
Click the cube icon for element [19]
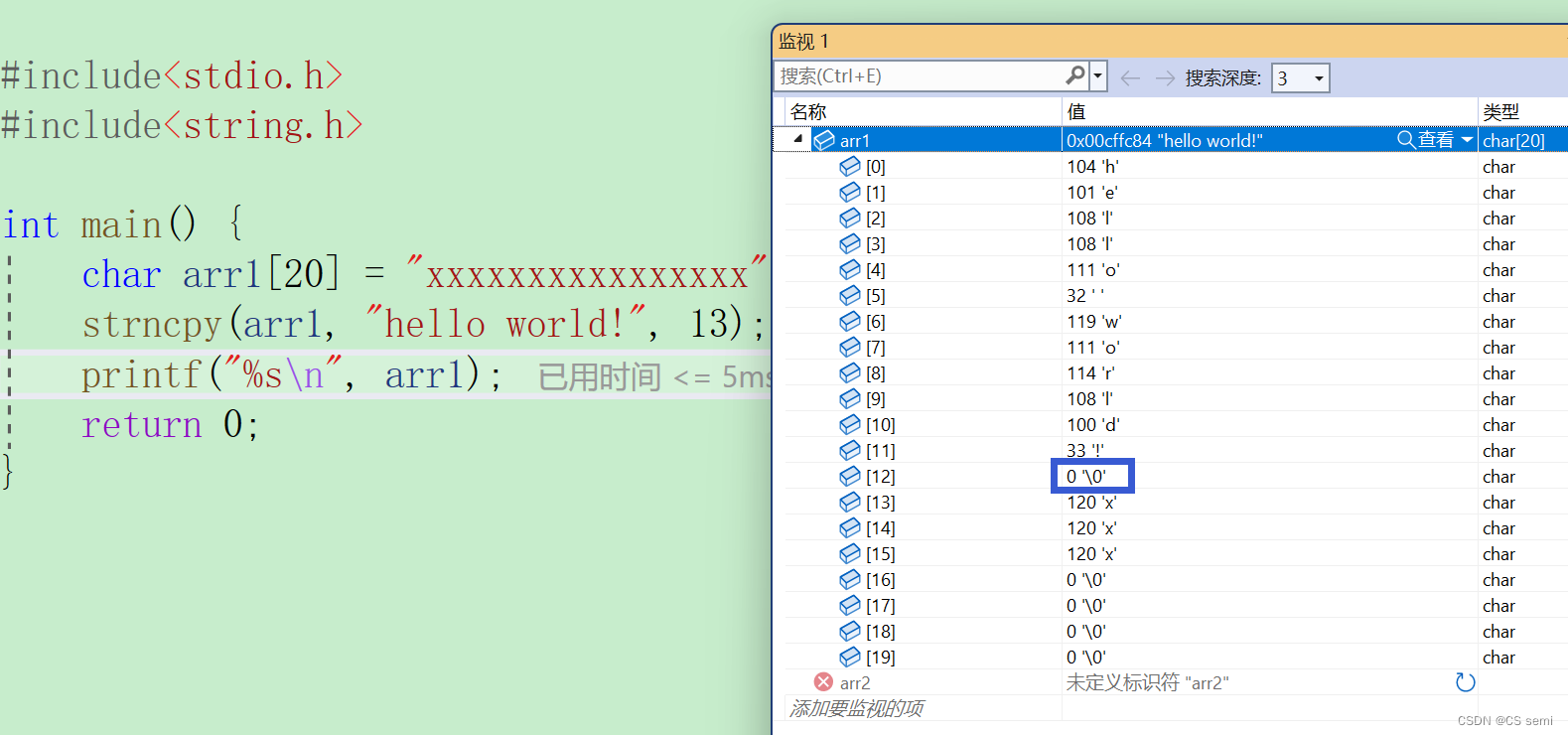click(850, 657)
